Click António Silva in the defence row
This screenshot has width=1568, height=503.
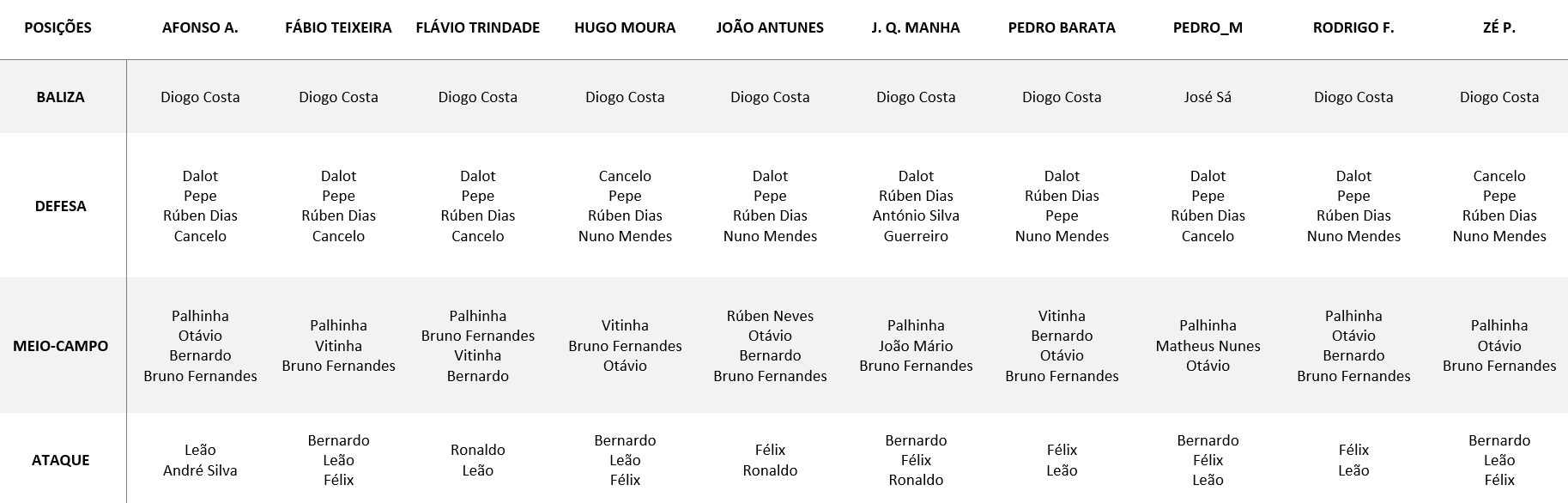coord(916,215)
